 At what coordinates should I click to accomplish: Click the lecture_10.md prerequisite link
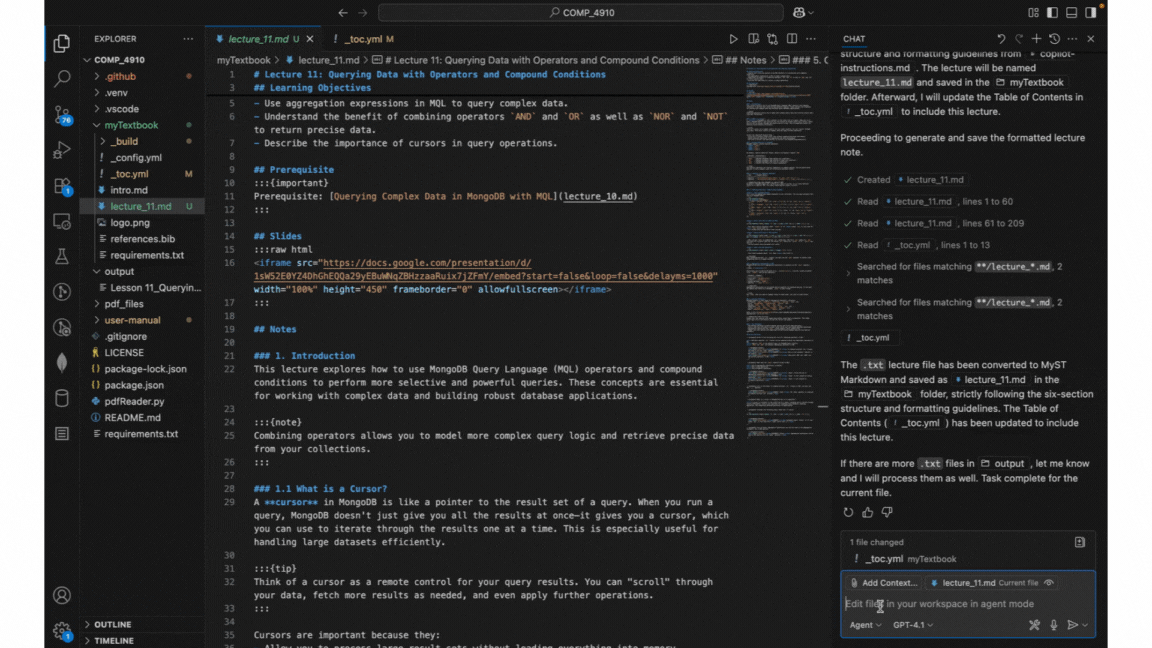click(600, 196)
